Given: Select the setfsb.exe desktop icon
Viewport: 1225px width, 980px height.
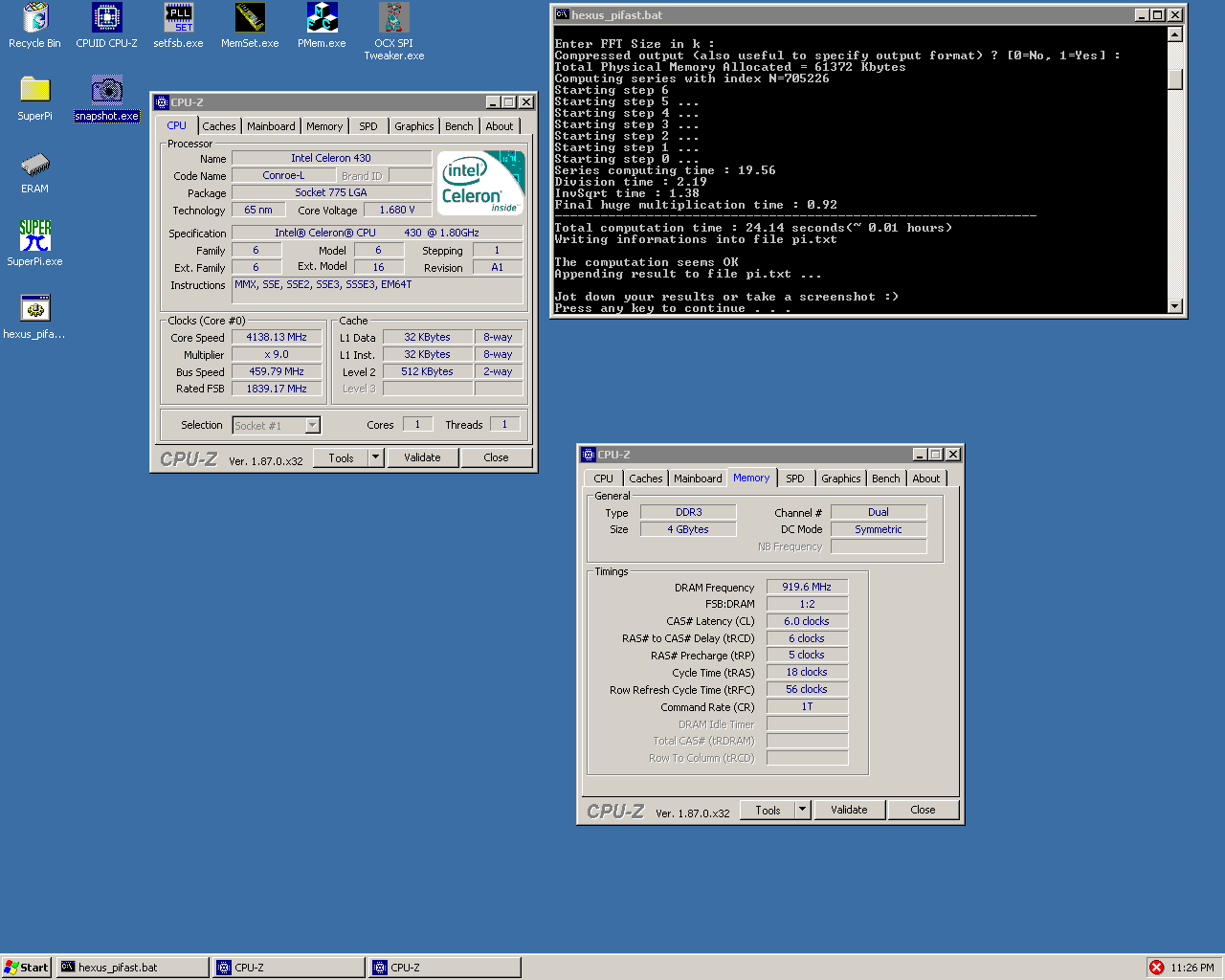Looking at the screenshot, I should [x=178, y=26].
